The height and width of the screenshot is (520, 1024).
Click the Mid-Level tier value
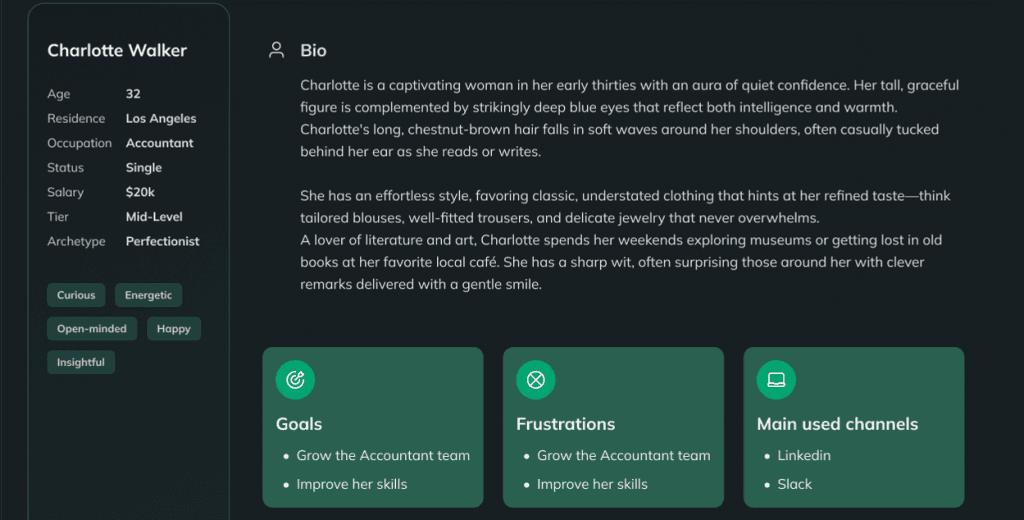coord(154,216)
